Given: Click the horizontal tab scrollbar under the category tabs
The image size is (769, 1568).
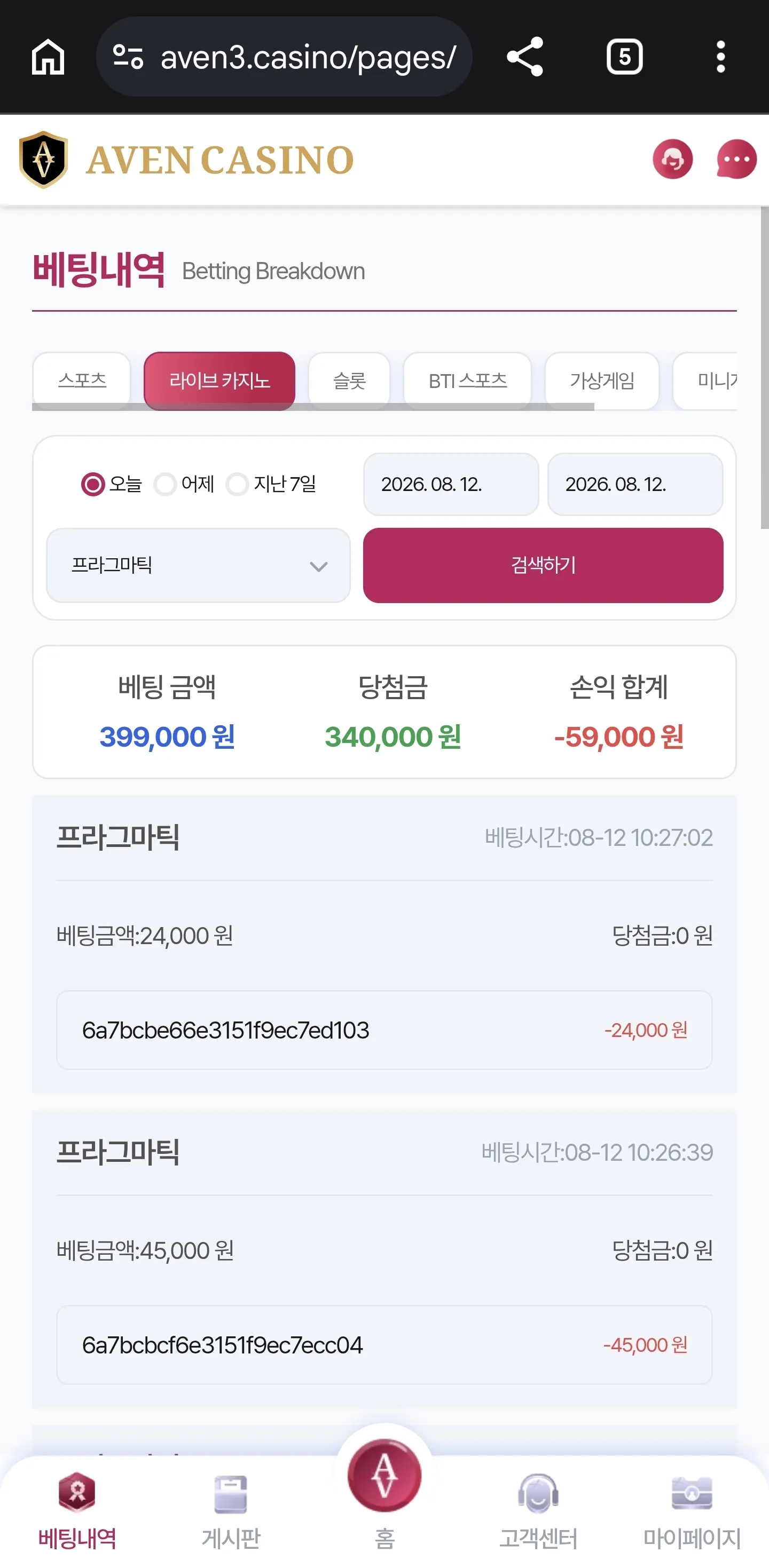Looking at the screenshot, I should (x=313, y=407).
